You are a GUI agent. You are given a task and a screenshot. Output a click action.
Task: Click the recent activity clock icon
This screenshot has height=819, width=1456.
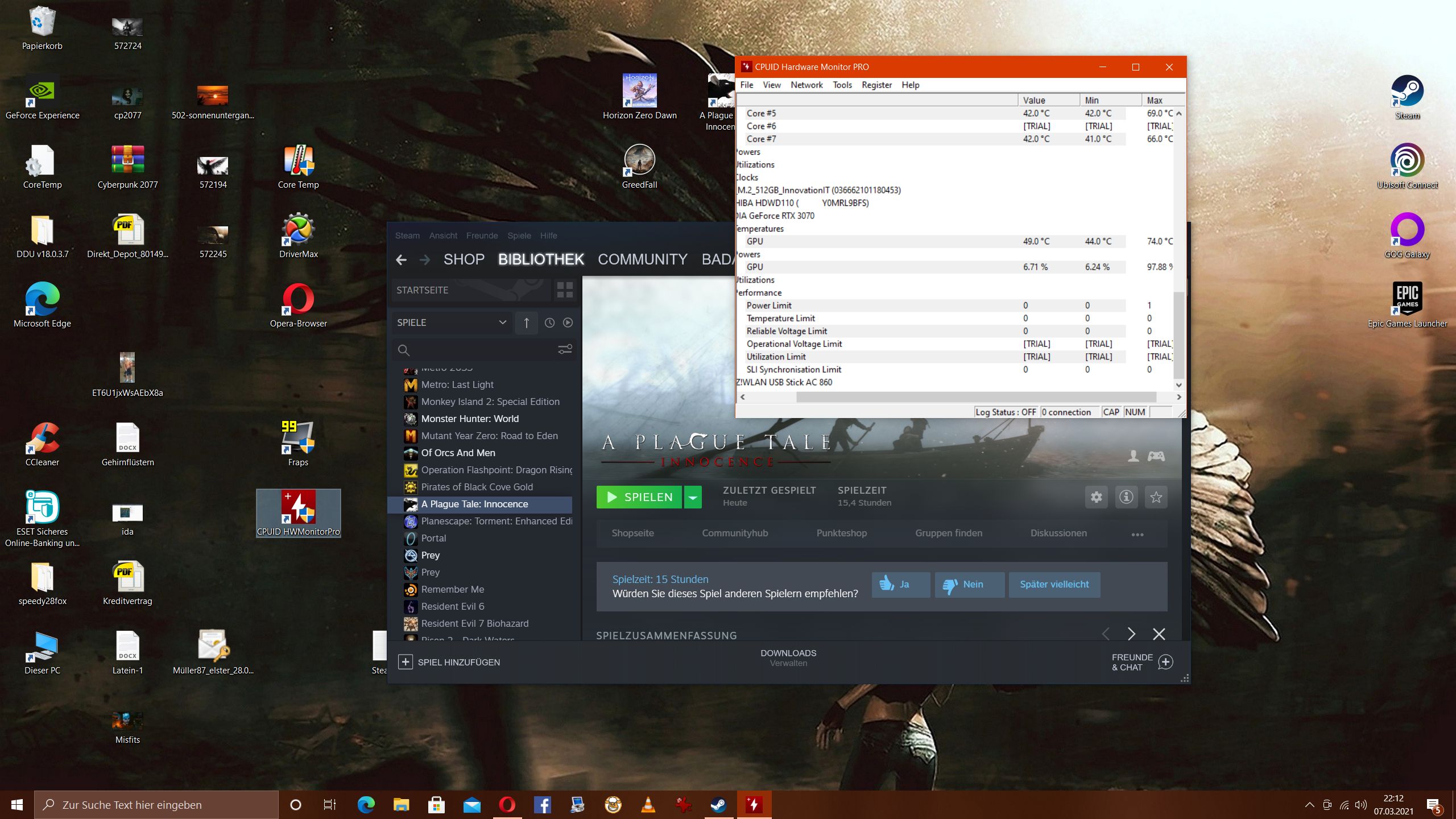549,322
